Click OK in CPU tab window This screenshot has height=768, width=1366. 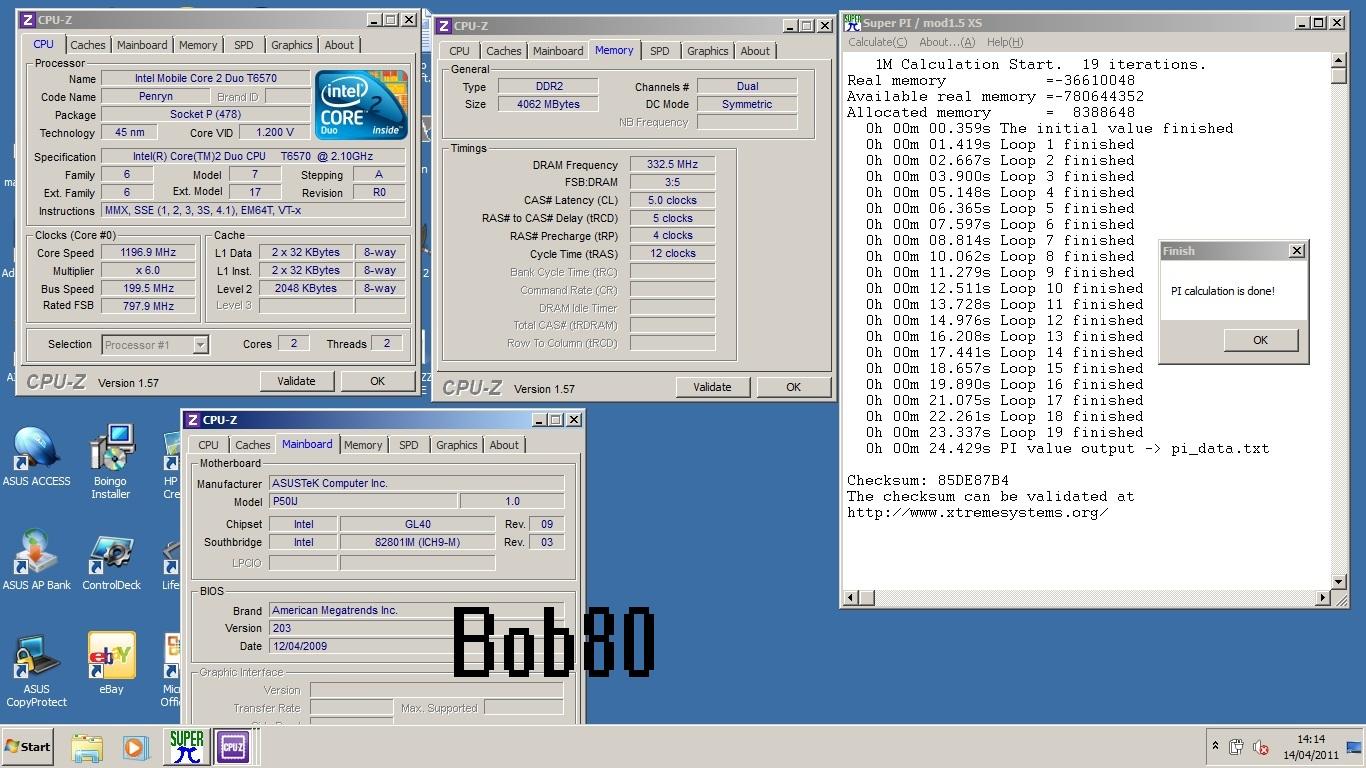pos(377,381)
